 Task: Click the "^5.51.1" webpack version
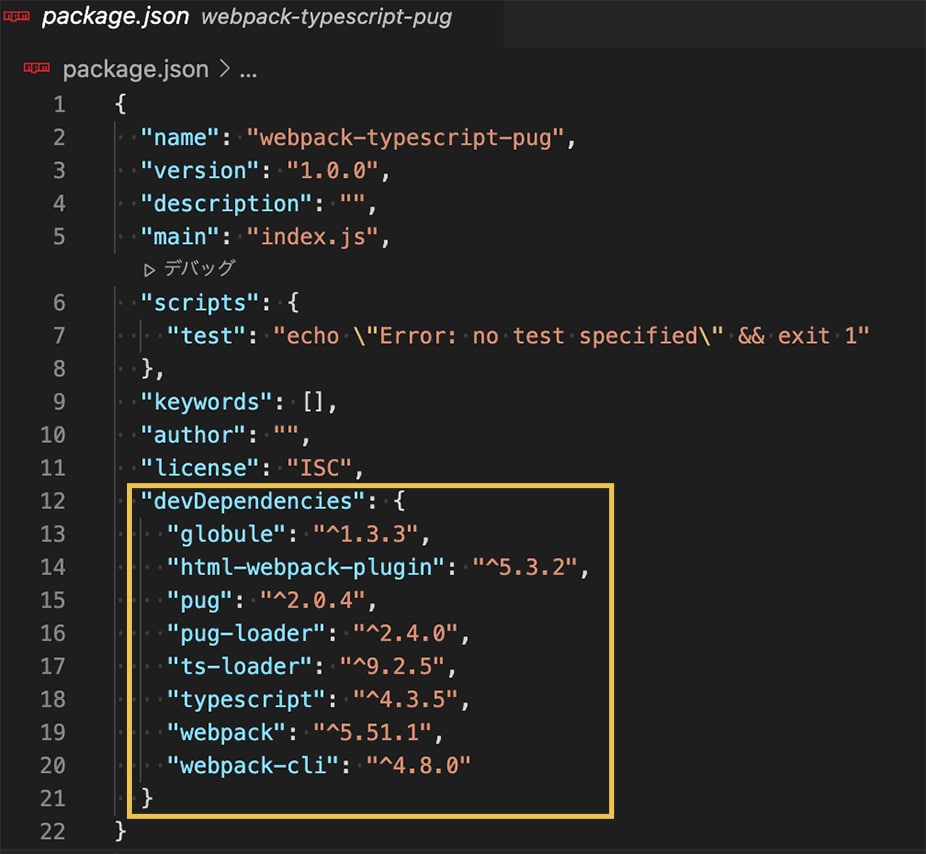click(372, 733)
